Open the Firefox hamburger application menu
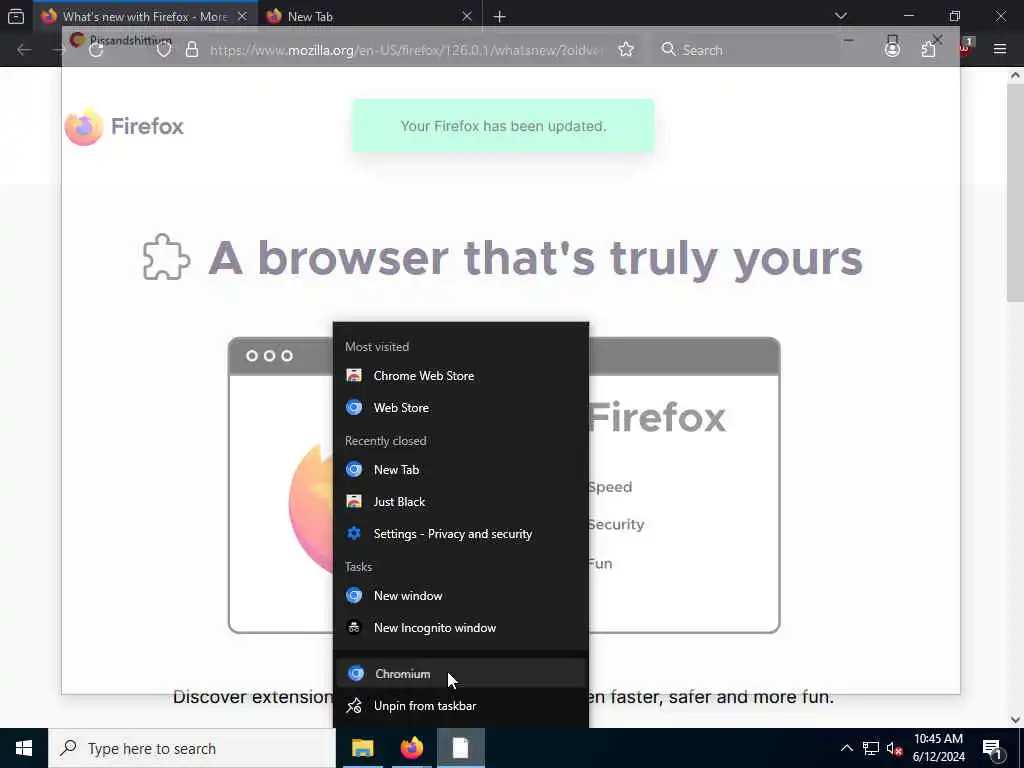 [1000, 50]
